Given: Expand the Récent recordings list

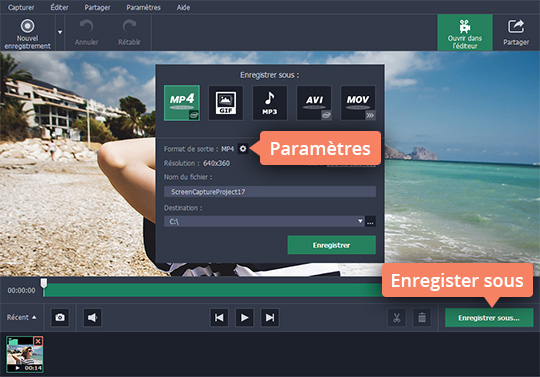Looking at the screenshot, I should (x=21, y=317).
